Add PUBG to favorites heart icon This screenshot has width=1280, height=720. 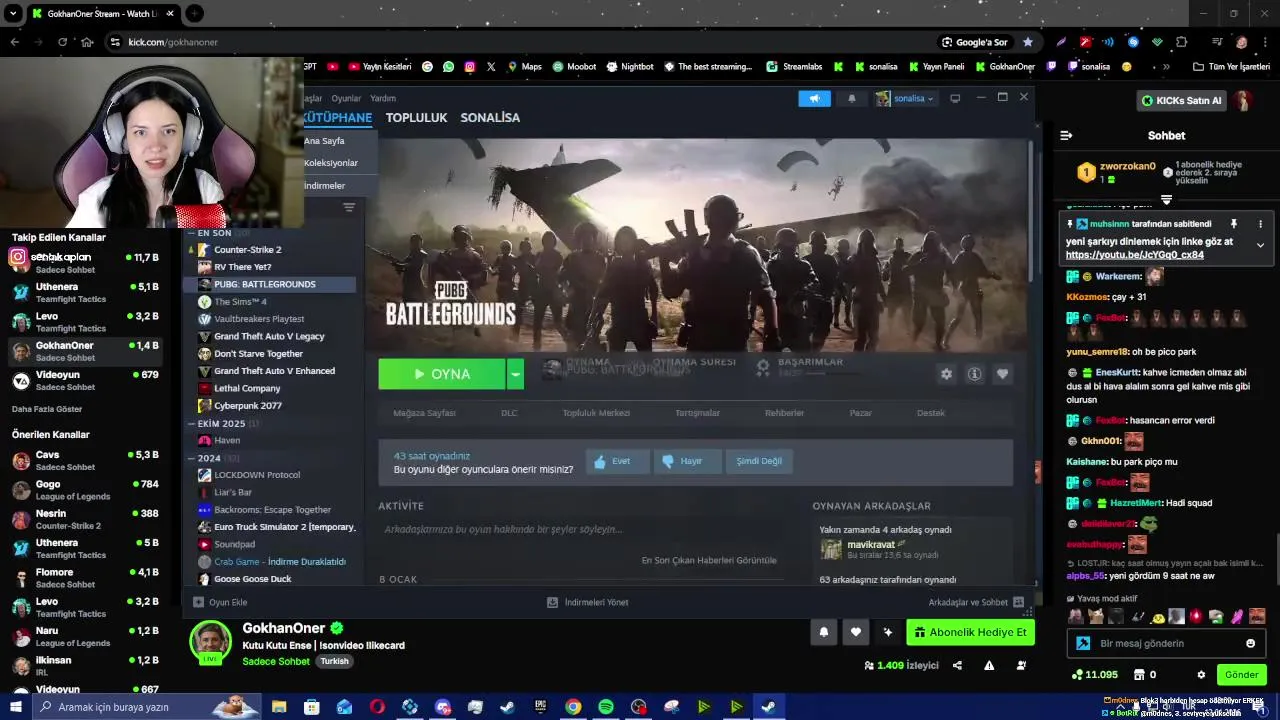(x=1002, y=374)
